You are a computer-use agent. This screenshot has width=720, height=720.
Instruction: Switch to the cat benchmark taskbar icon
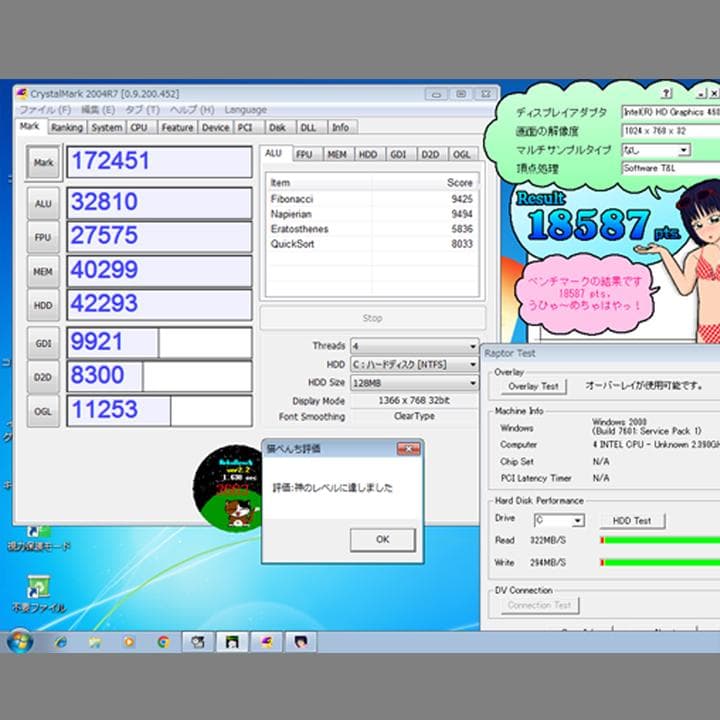(x=232, y=641)
